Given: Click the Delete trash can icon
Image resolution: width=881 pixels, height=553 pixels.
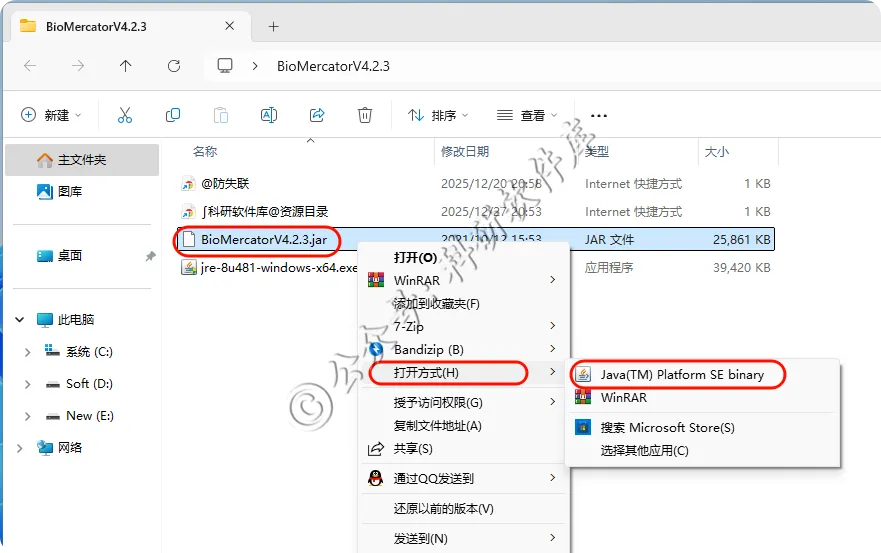Looking at the screenshot, I should (365, 115).
